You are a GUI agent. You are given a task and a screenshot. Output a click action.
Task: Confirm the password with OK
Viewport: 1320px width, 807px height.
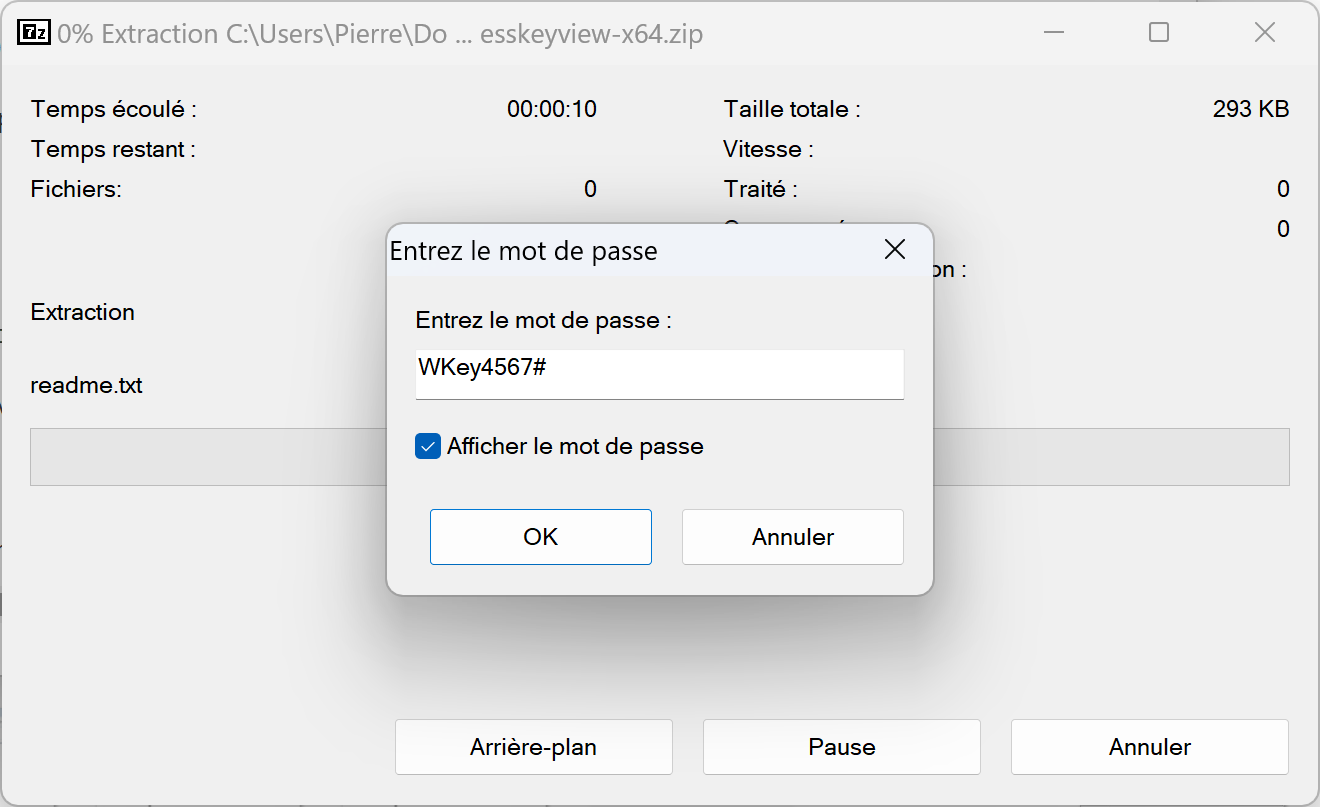[x=541, y=537]
